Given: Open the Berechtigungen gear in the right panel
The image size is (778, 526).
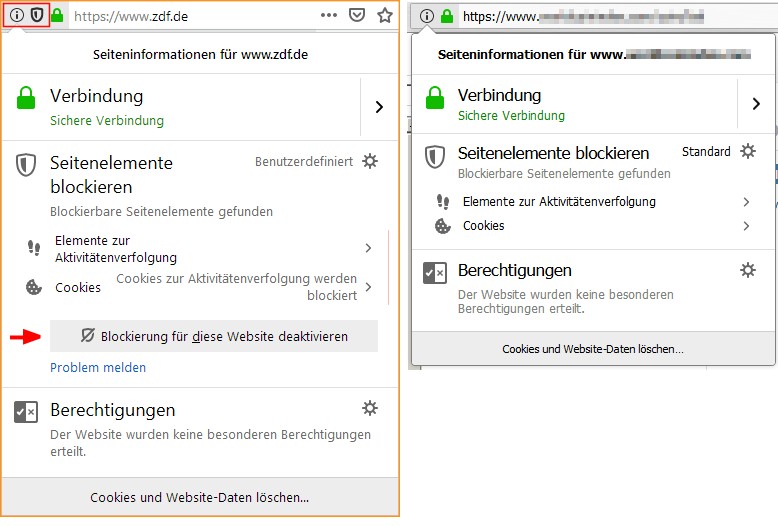Looking at the screenshot, I should click(x=748, y=270).
